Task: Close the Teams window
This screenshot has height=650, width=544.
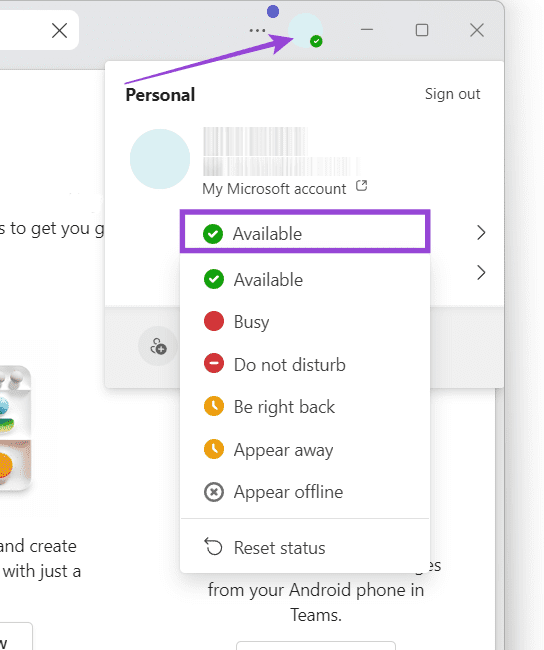Action: (x=477, y=30)
